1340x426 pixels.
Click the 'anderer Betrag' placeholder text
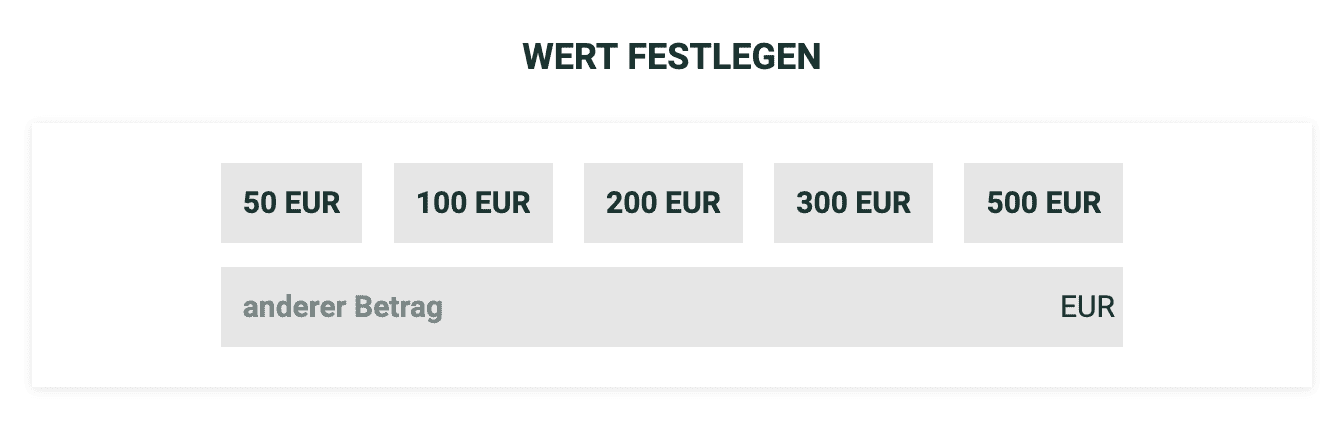(342, 307)
